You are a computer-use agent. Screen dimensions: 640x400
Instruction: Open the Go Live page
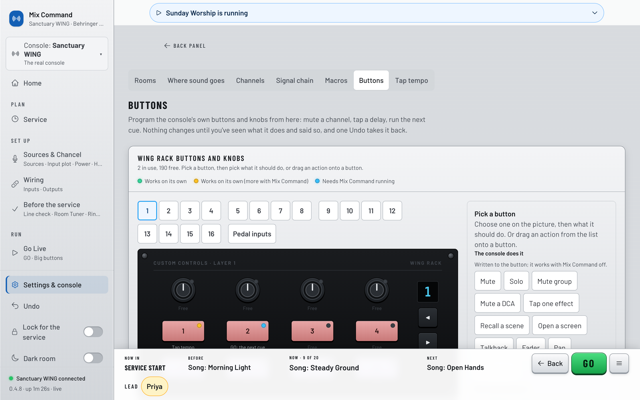click(57, 253)
